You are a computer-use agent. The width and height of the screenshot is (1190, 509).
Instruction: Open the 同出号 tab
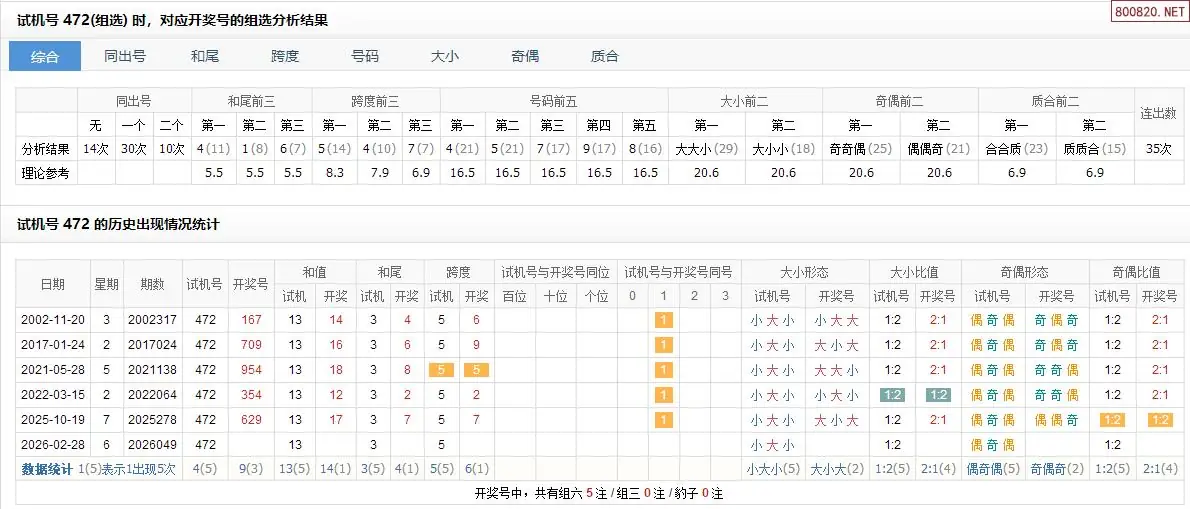(x=125, y=57)
